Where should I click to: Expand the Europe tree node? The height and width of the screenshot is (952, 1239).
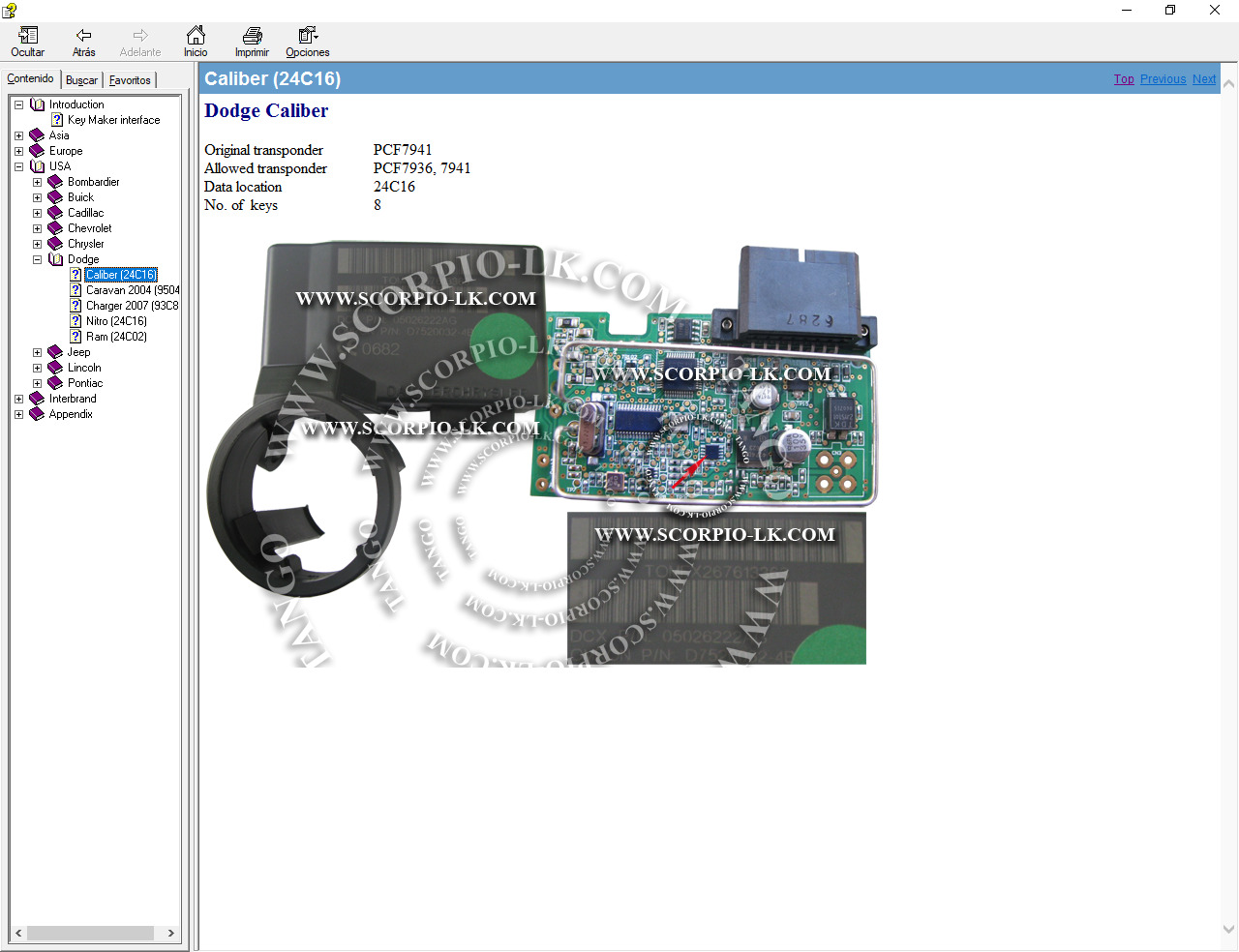click(x=18, y=151)
